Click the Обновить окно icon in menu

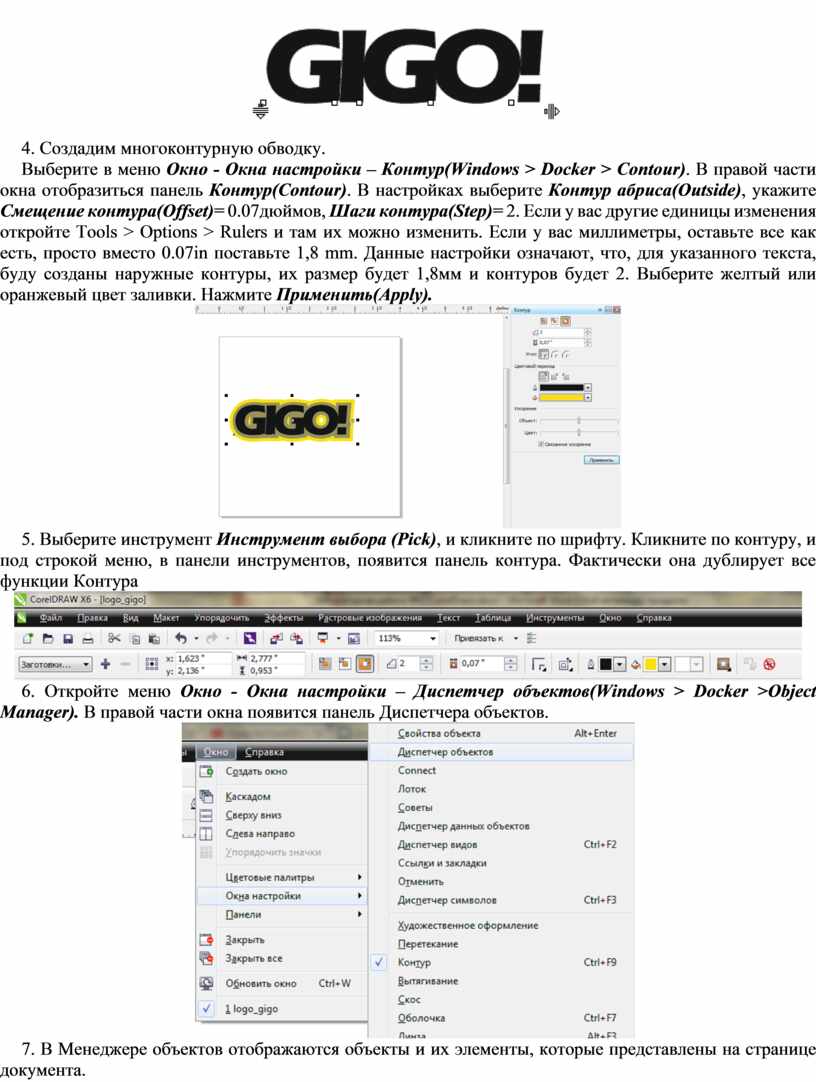tap(206, 983)
